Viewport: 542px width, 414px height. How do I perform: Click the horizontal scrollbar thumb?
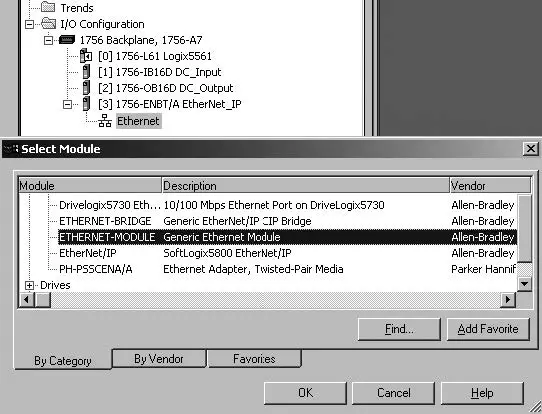point(43,299)
